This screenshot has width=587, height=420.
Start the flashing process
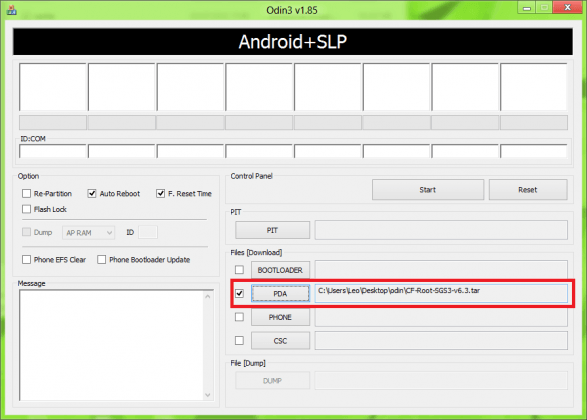(428, 190)
